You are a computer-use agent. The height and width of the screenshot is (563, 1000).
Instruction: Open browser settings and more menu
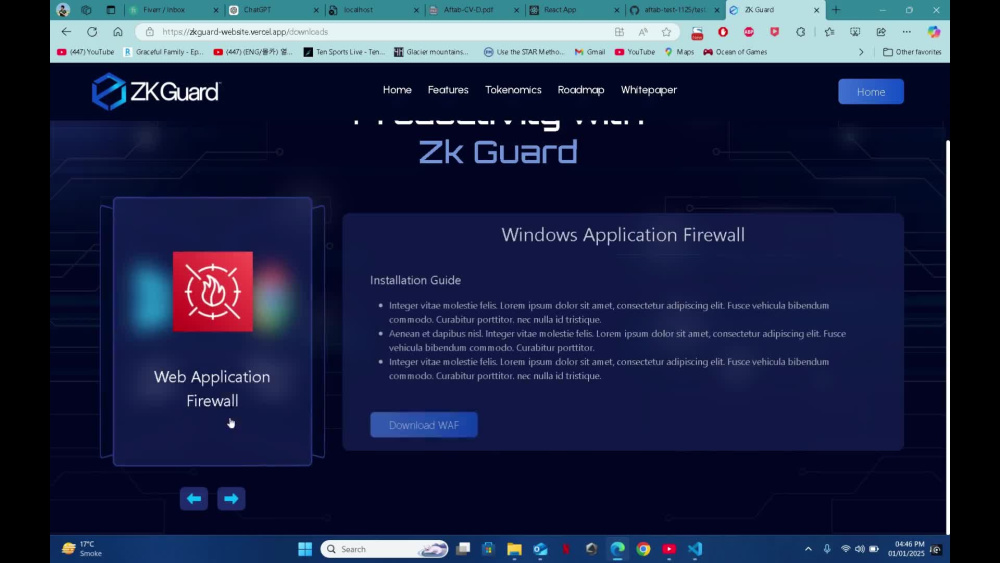pyautogui.click(x=906, y=32)
